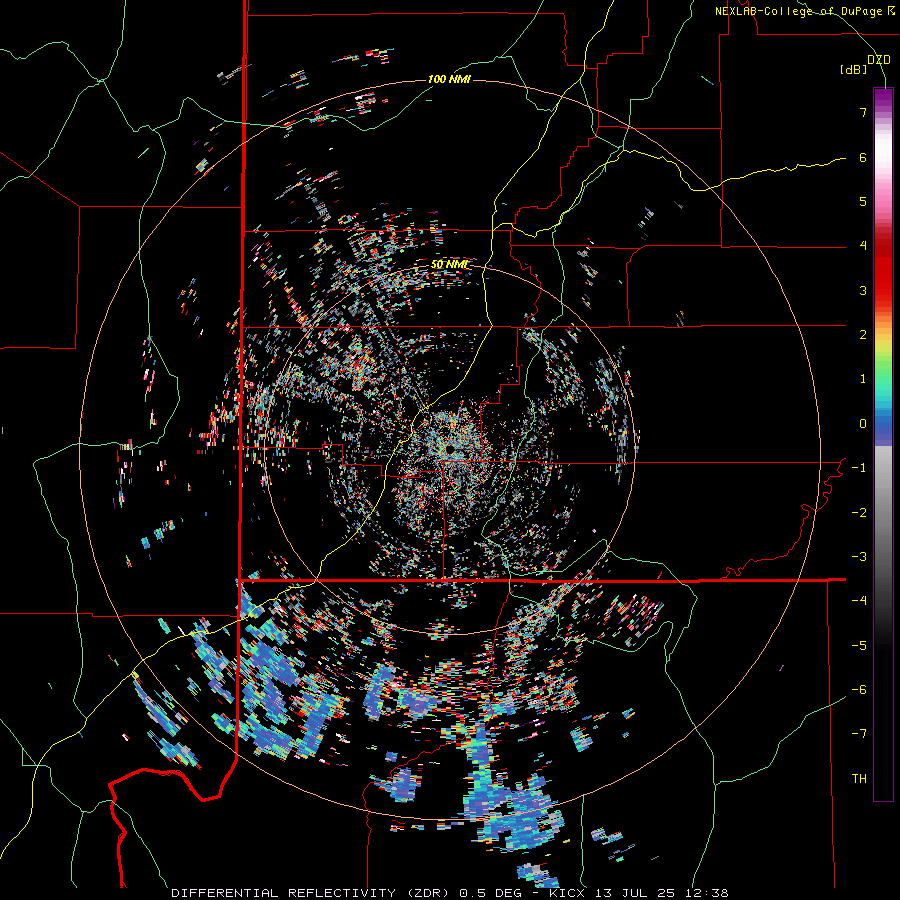900x900 pixels.
Task: Click the -5 value on color scale
Action: [859, 646]
